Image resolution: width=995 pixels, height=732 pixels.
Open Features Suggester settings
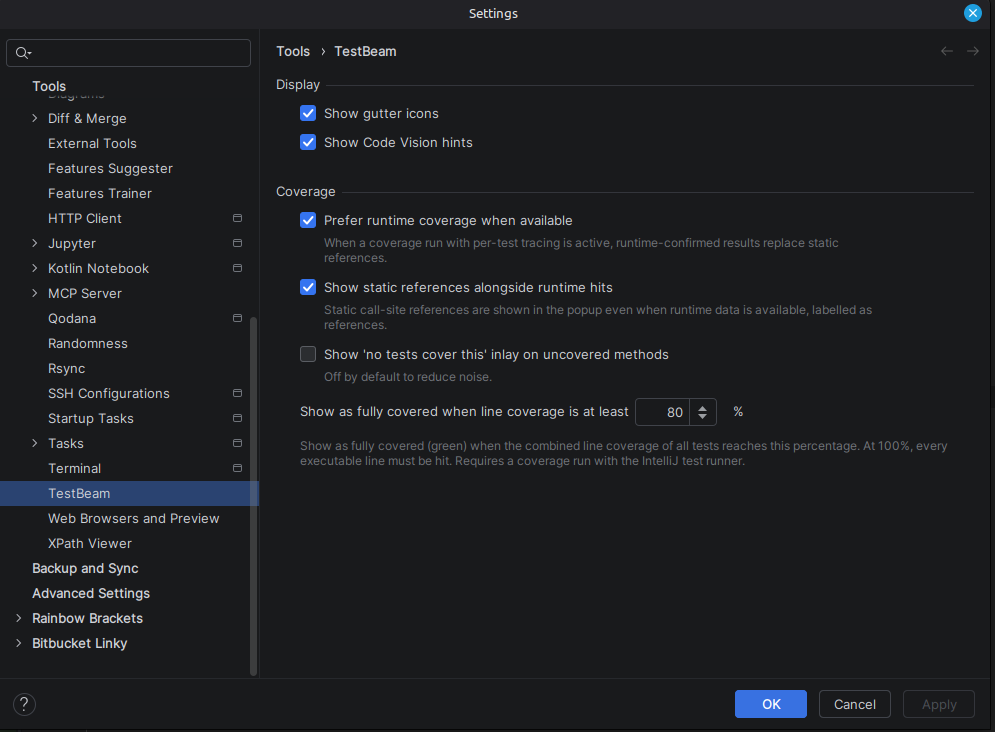click(x=110, y=169)
